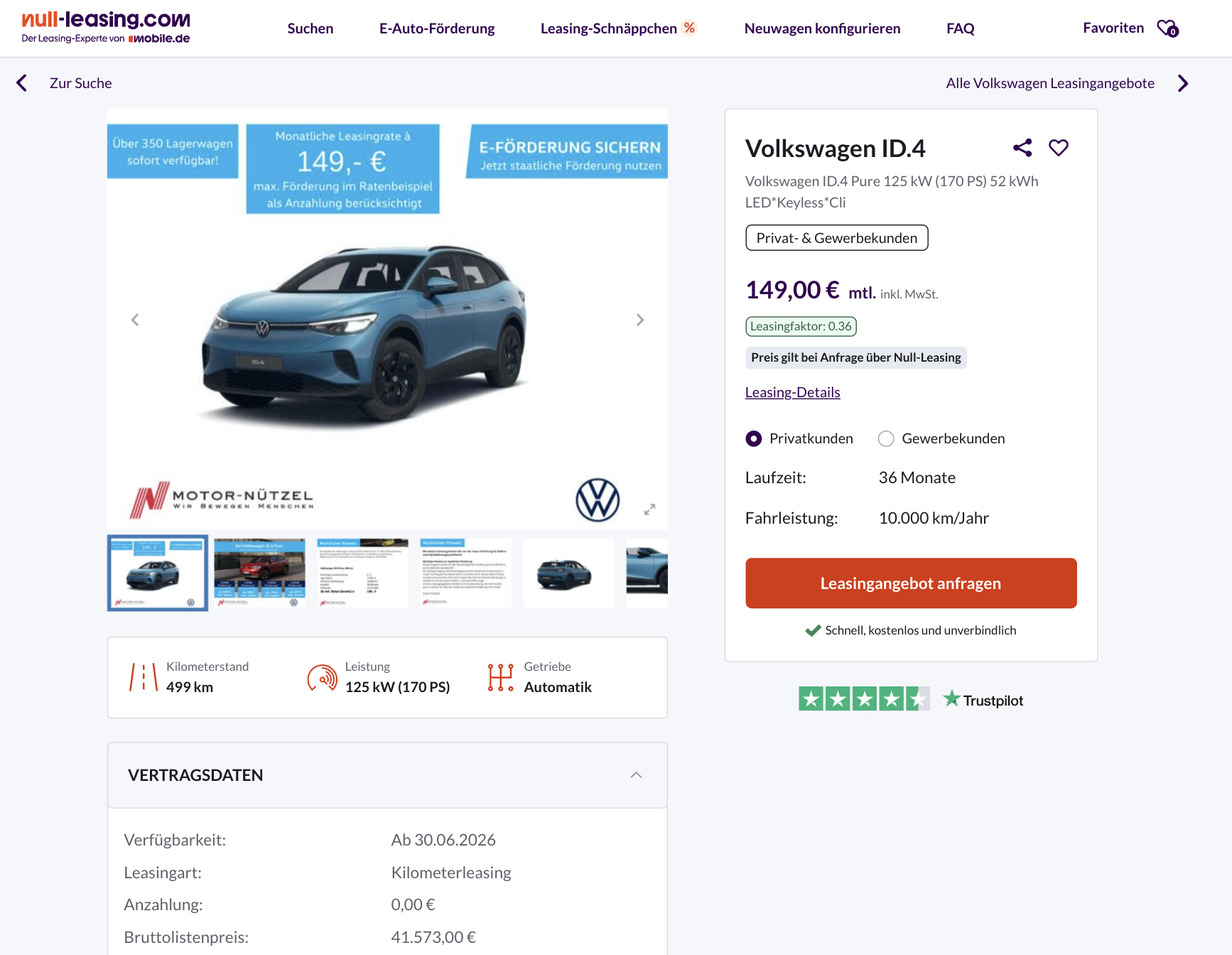Show previous car image with left arrow
Image resolution: width=1232 pixels, height=955 pixels.
135,320
